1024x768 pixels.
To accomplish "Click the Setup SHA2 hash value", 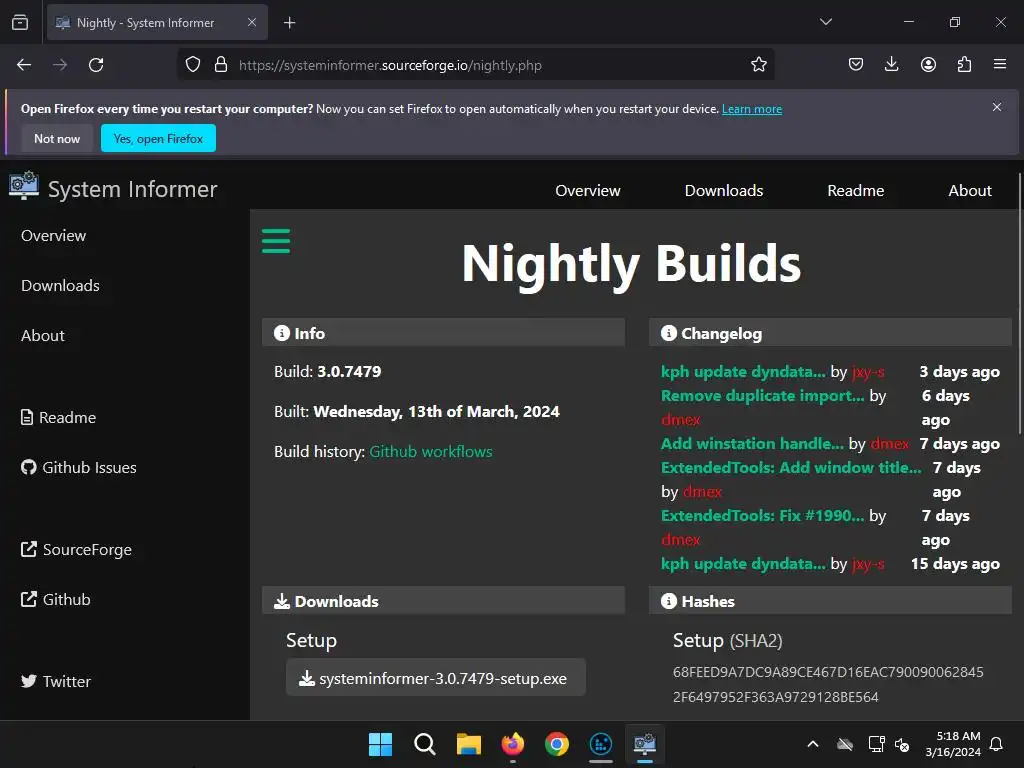I will (828, 684).
